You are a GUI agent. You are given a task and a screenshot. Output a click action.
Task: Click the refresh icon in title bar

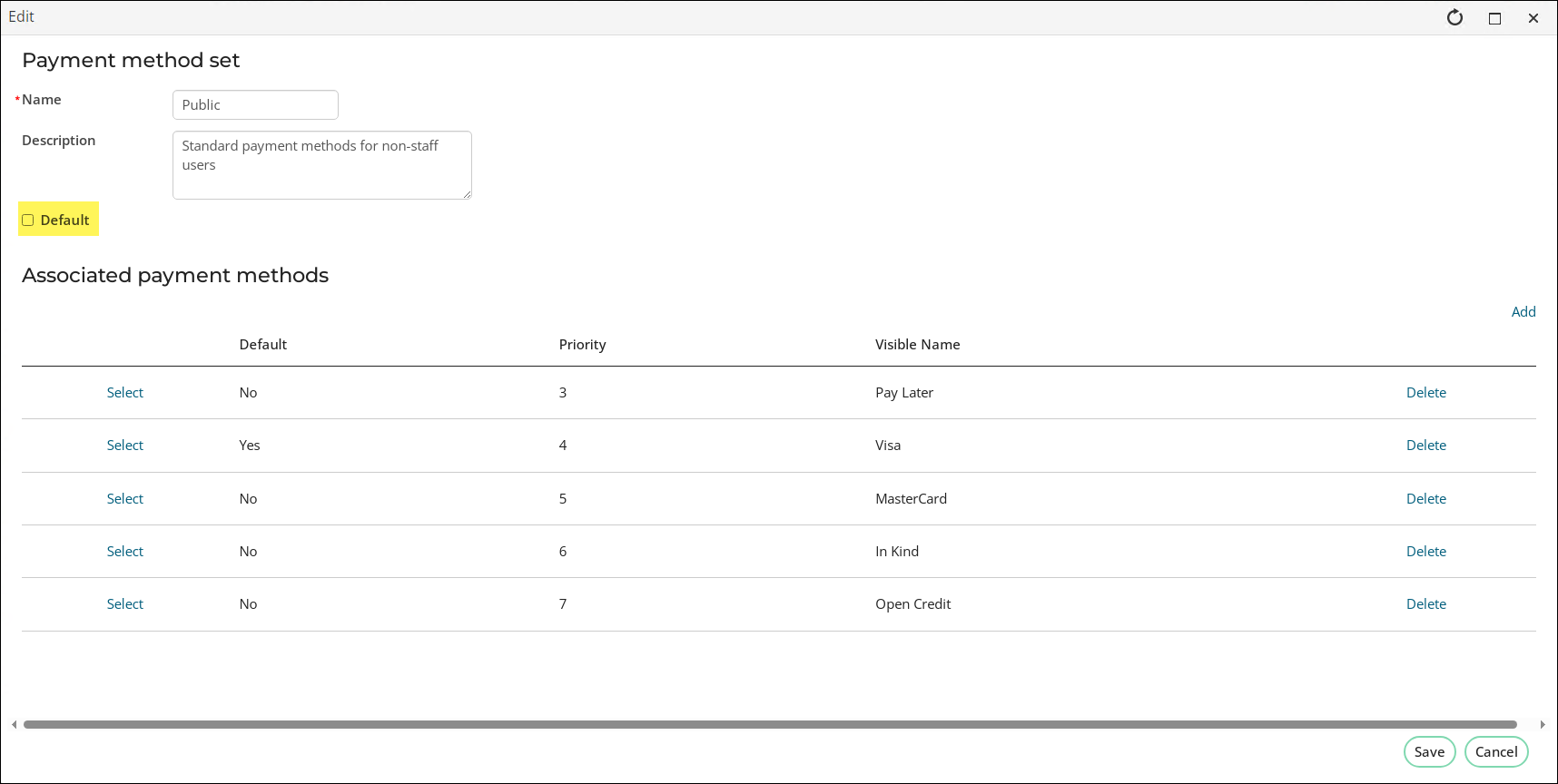[1454, 17]
